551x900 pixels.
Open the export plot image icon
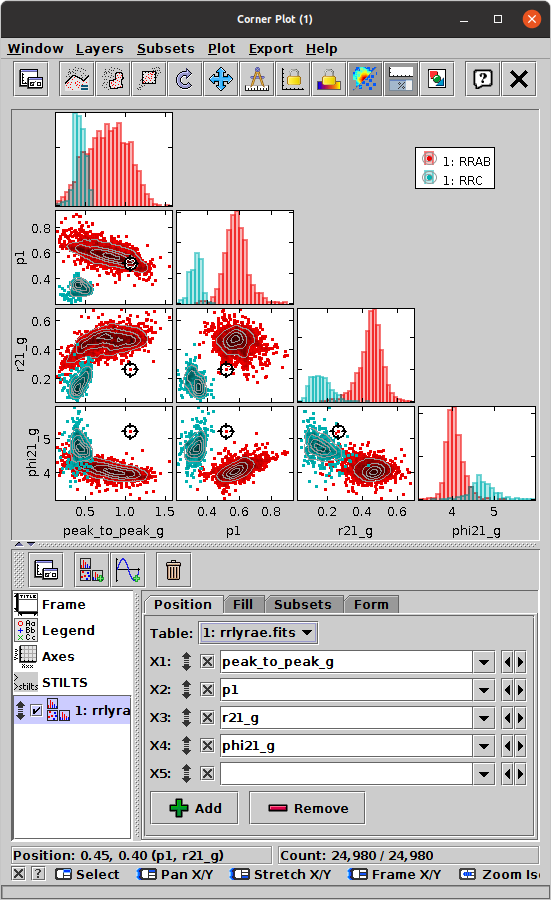[437, 79]
